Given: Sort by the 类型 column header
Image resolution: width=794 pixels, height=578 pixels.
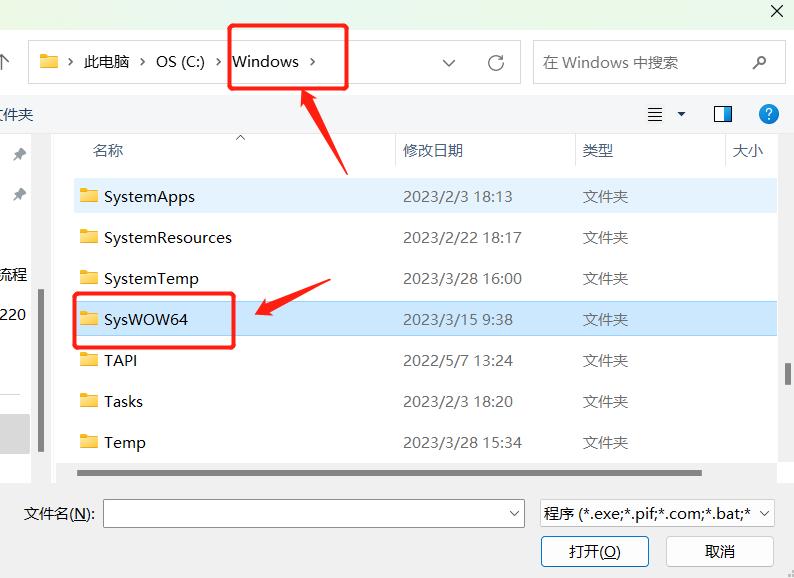Looking at the screenshot, I should (598, 150).
